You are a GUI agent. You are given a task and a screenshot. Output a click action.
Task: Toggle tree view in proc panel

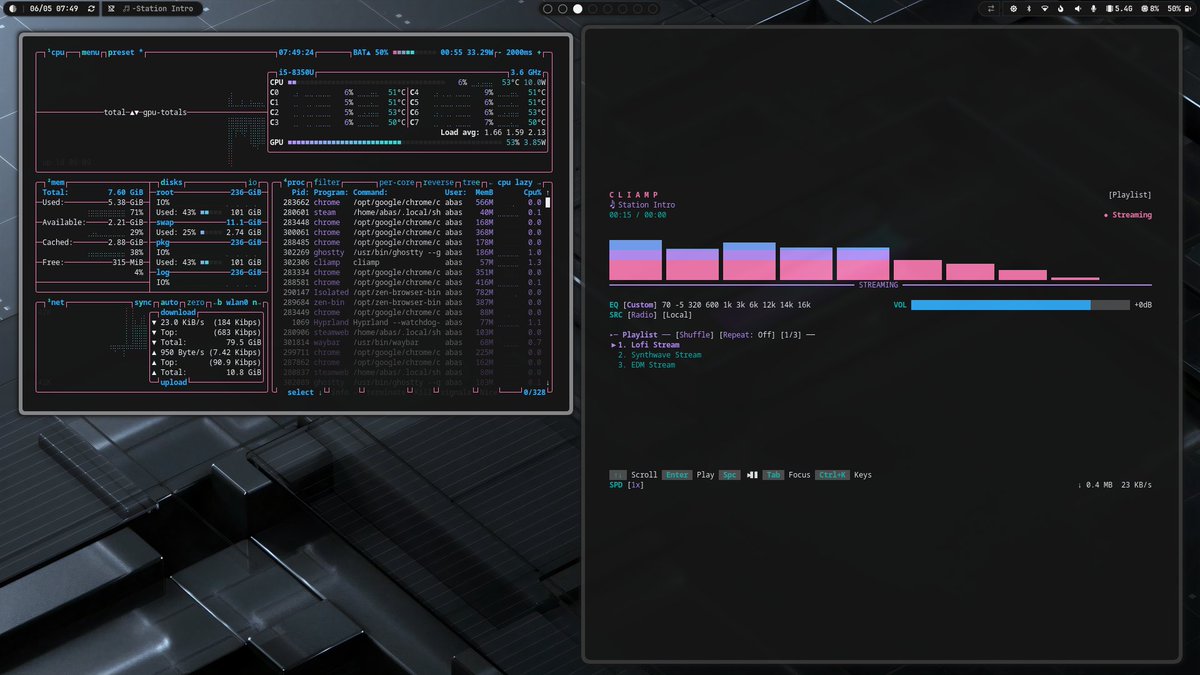pyautogui.click(x=470, y=182)
